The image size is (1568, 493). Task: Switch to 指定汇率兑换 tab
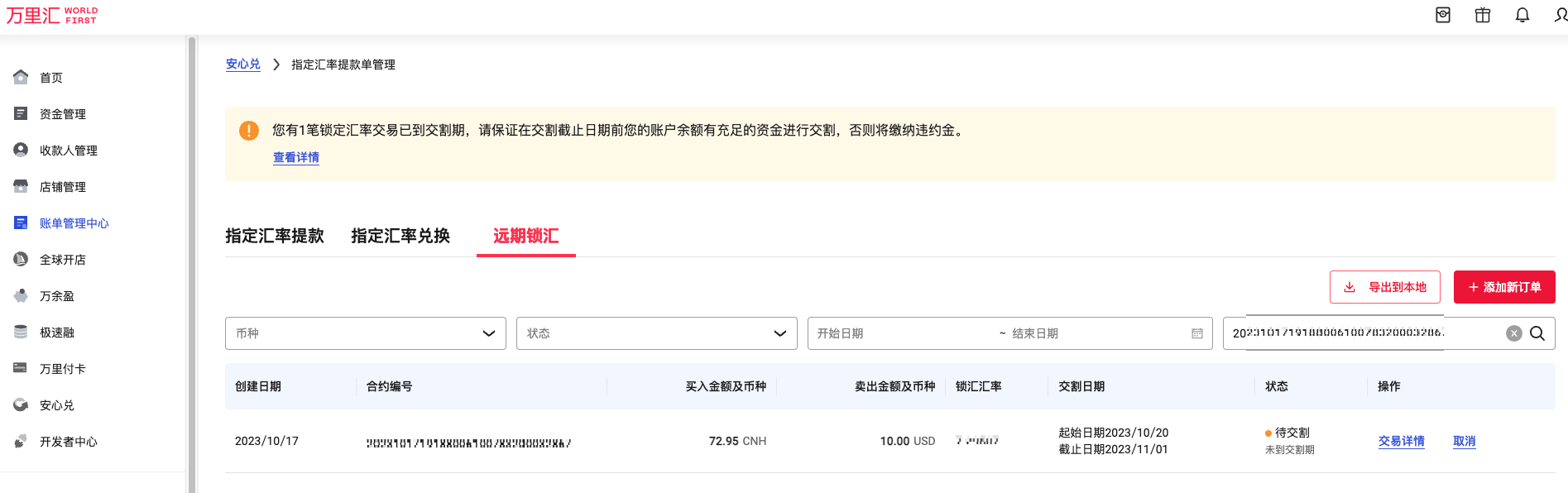point(400,237)
